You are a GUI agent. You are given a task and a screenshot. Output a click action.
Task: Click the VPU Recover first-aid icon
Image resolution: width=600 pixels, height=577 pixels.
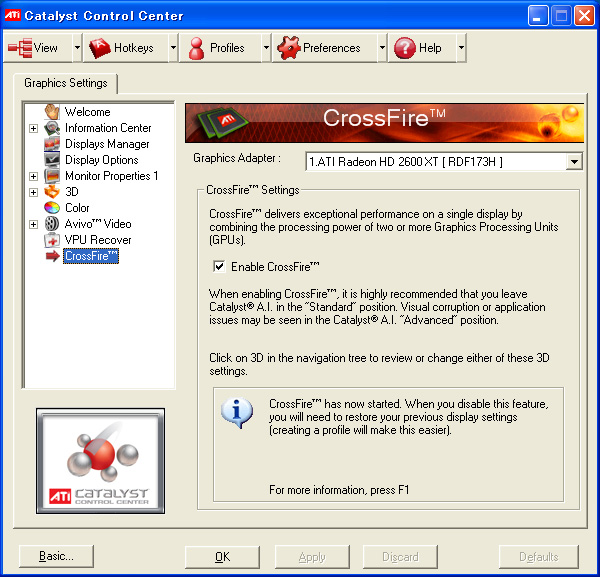(52, 240)
